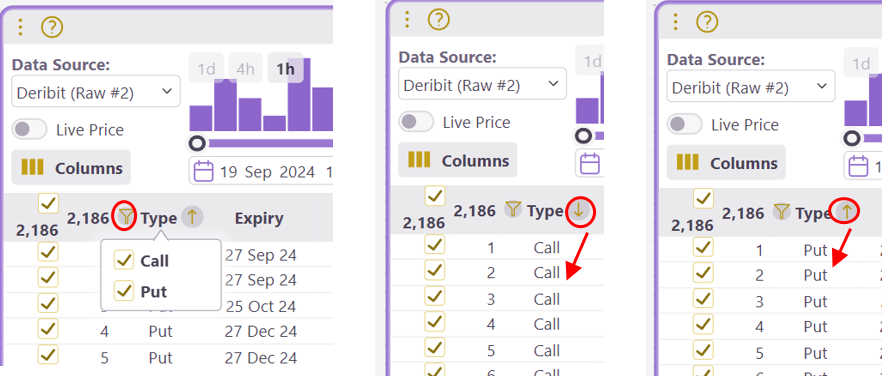Viewport: 892px width, 376px height.
Task: Click the timeline slider handle in the left panel
Action: pyautogui.click(x=197, y=143)
